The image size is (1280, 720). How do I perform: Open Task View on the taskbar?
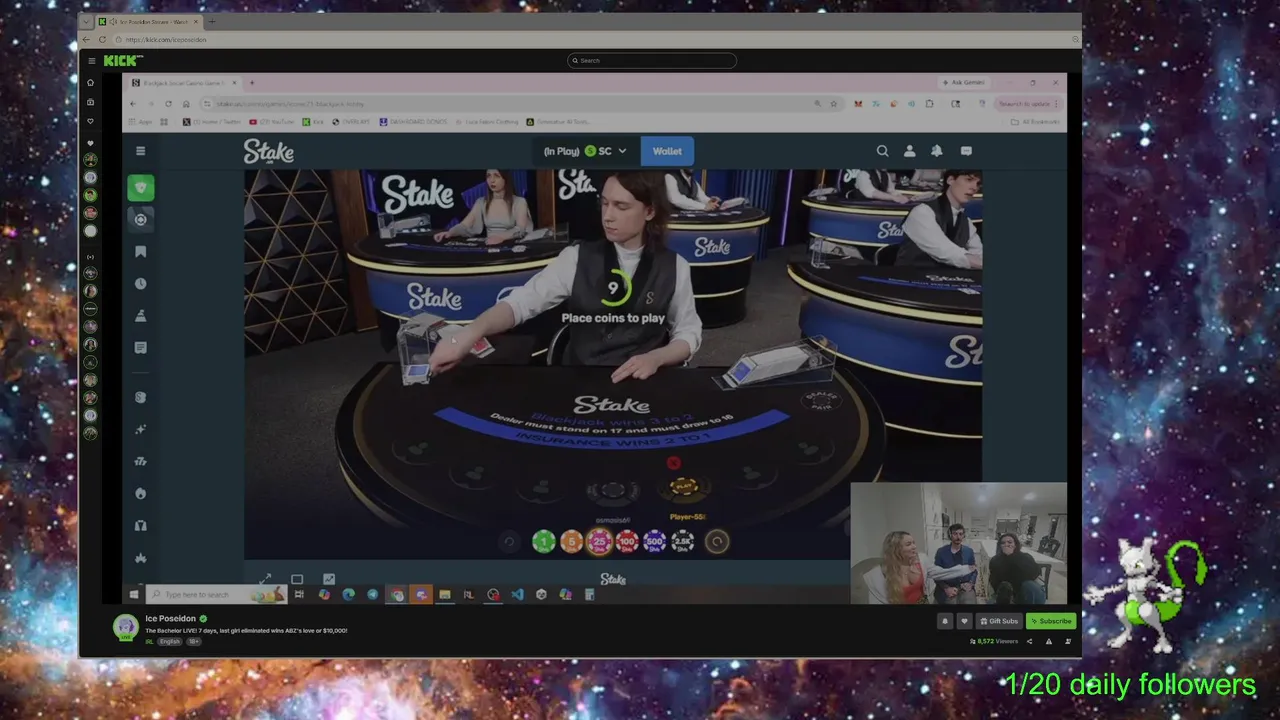click(x=298, y=595)
